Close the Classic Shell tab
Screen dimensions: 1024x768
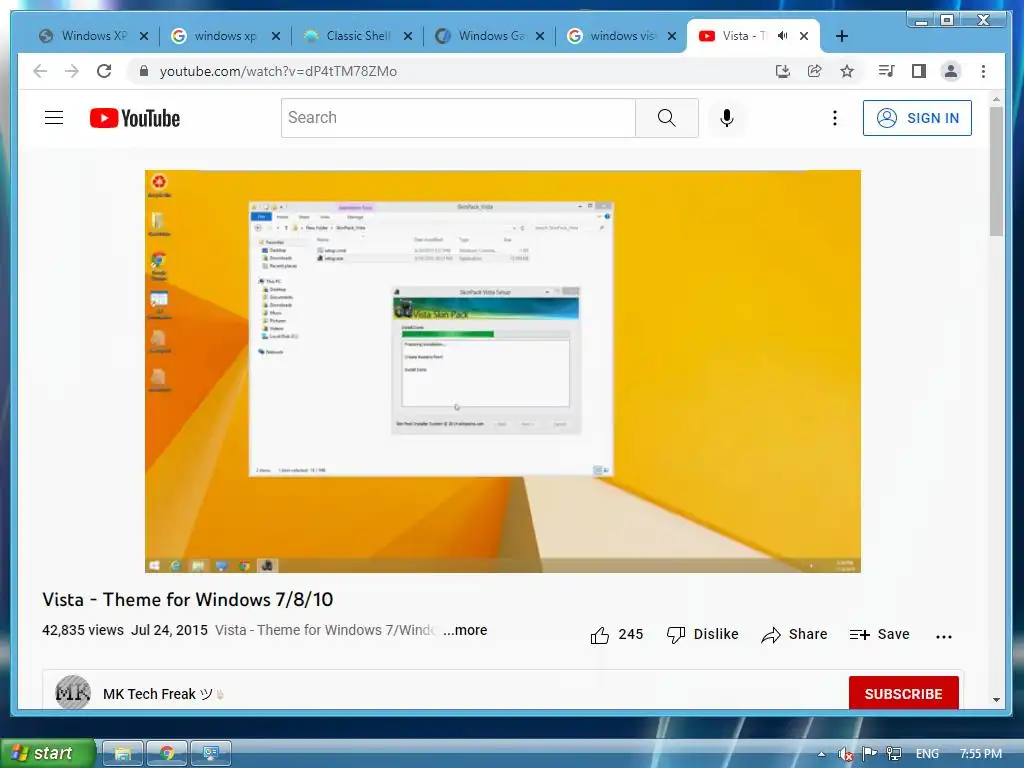(408, 36)
